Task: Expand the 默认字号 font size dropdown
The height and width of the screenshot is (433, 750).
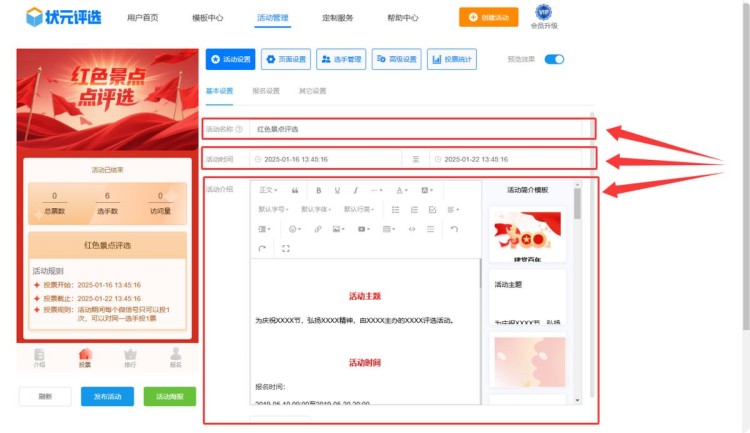Action: click(273, 210)
